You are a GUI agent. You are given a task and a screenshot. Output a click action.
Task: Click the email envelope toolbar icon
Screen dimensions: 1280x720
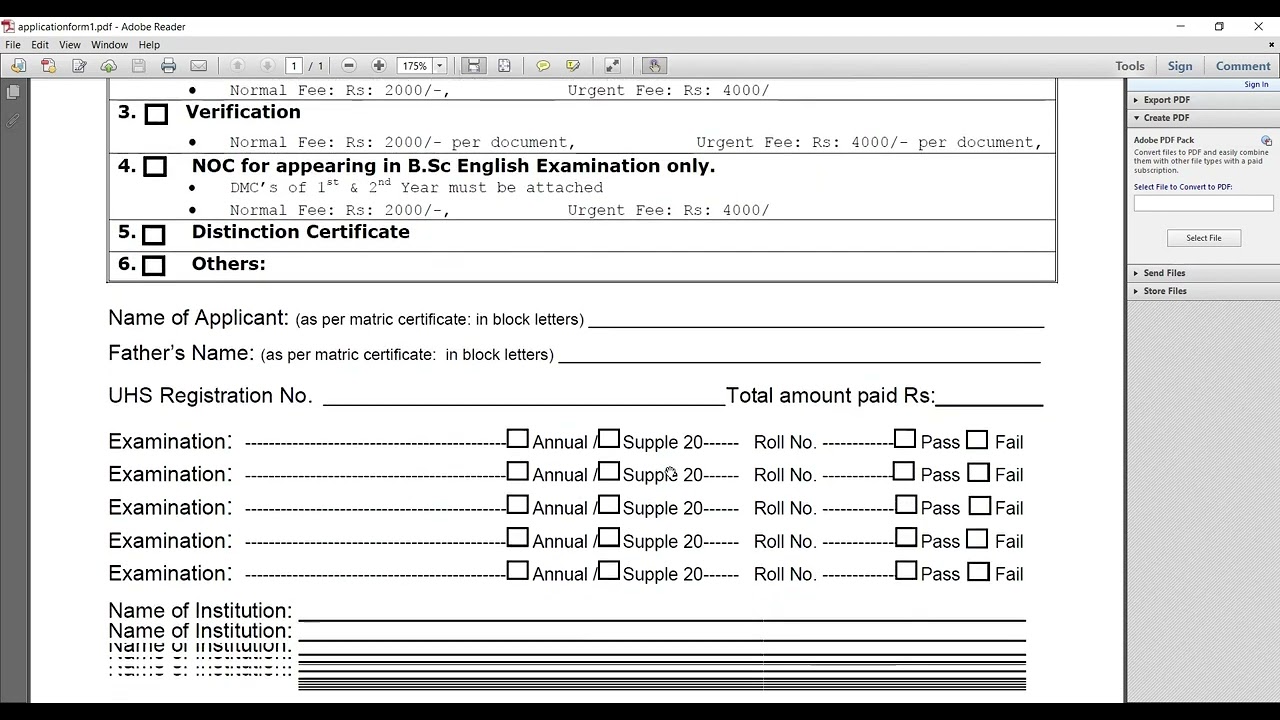coord(199,66)
